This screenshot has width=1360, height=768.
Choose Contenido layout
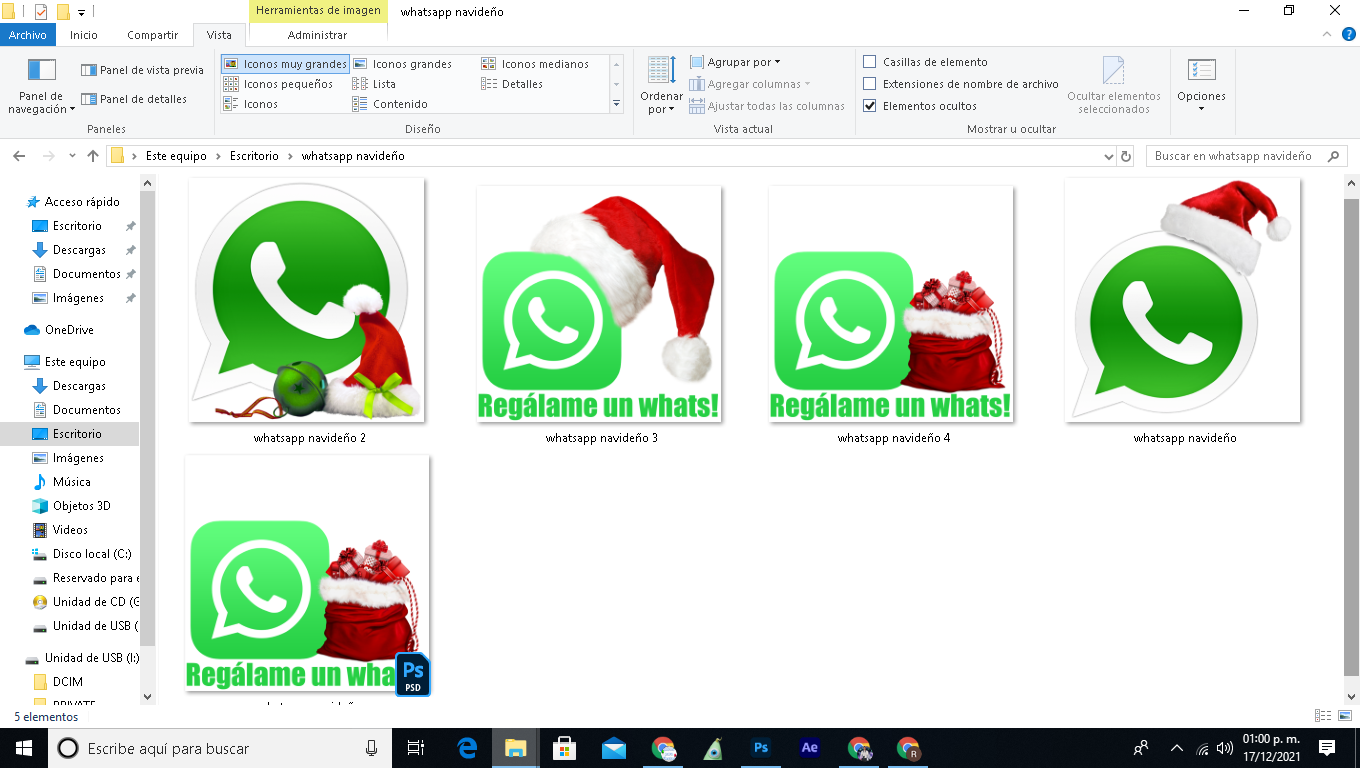390,104
